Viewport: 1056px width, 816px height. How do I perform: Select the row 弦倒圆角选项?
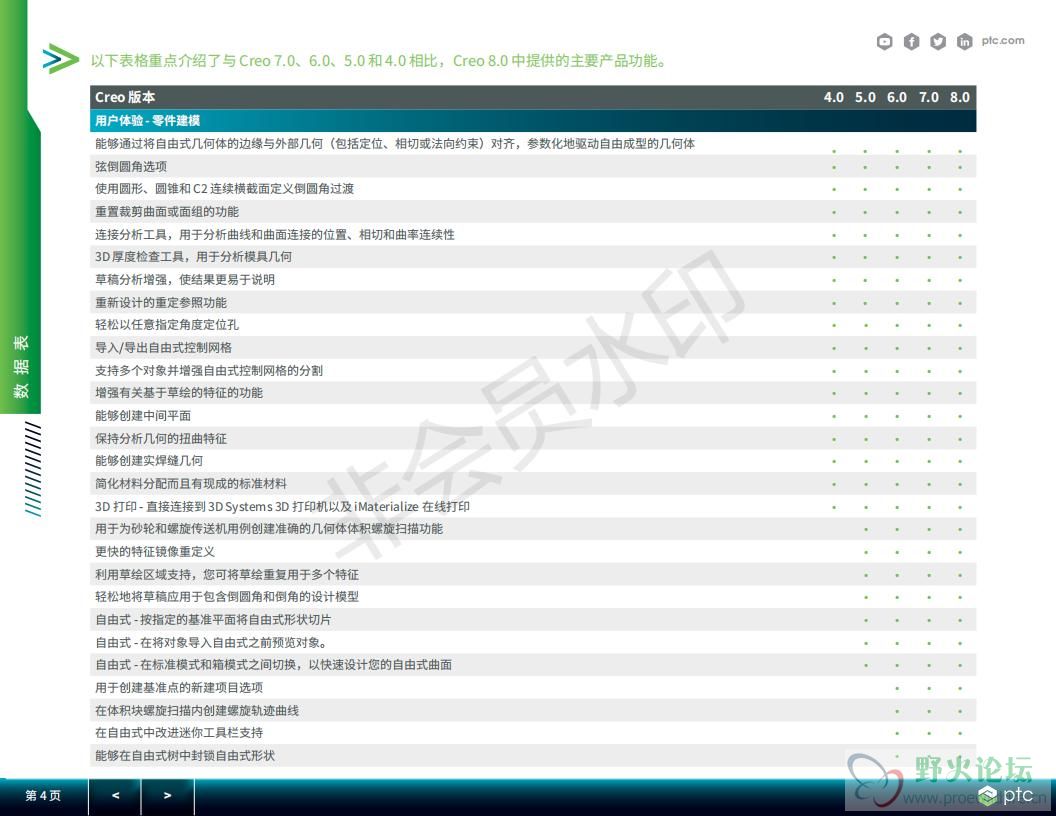coord(533,166)
